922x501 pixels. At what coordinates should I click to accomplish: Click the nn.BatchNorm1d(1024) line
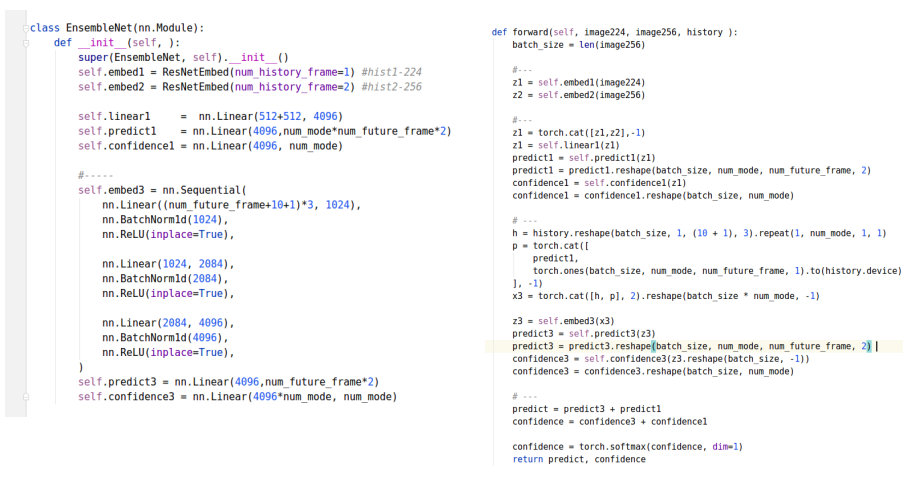point(165,220)
